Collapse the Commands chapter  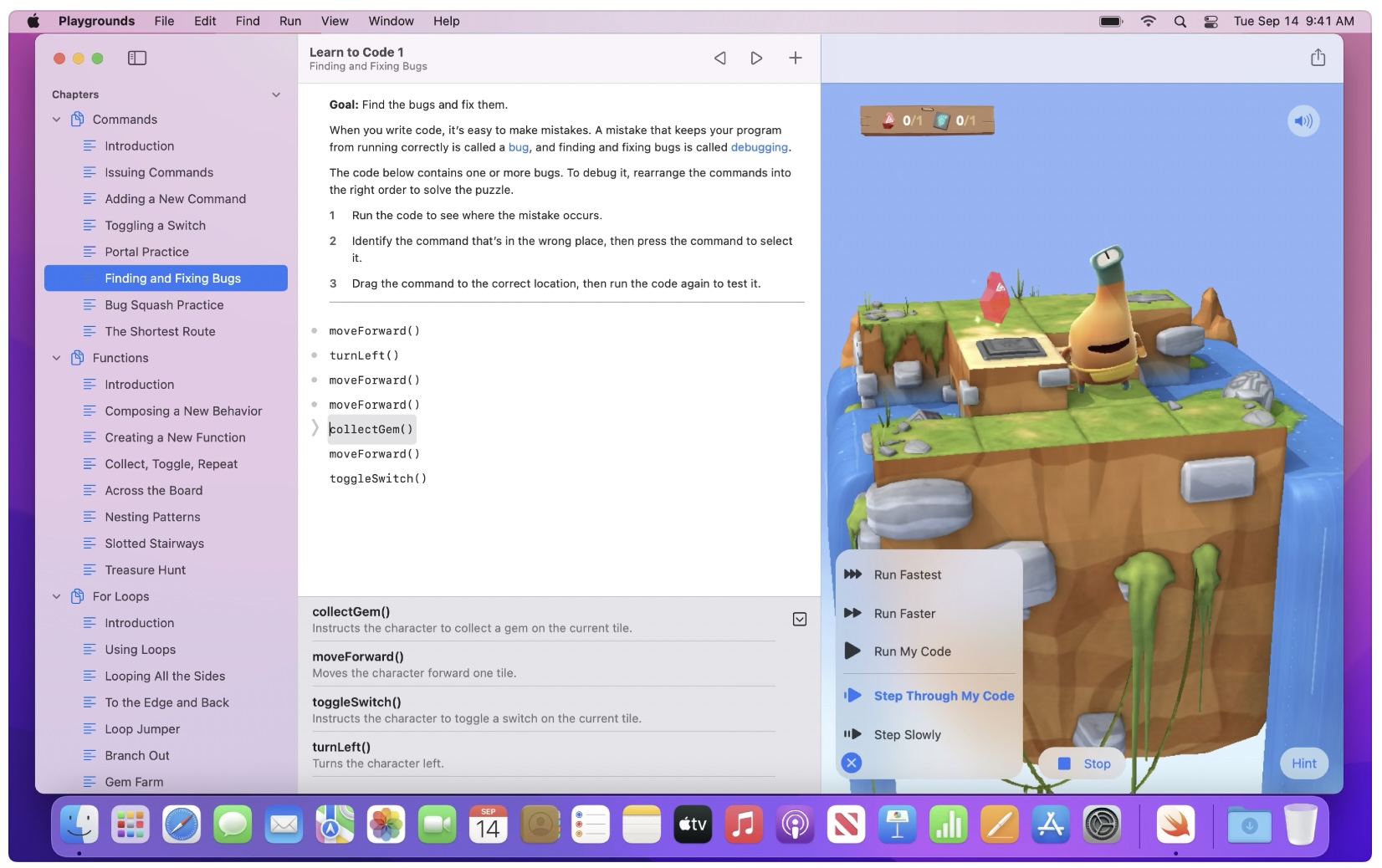tap(56, 120)
